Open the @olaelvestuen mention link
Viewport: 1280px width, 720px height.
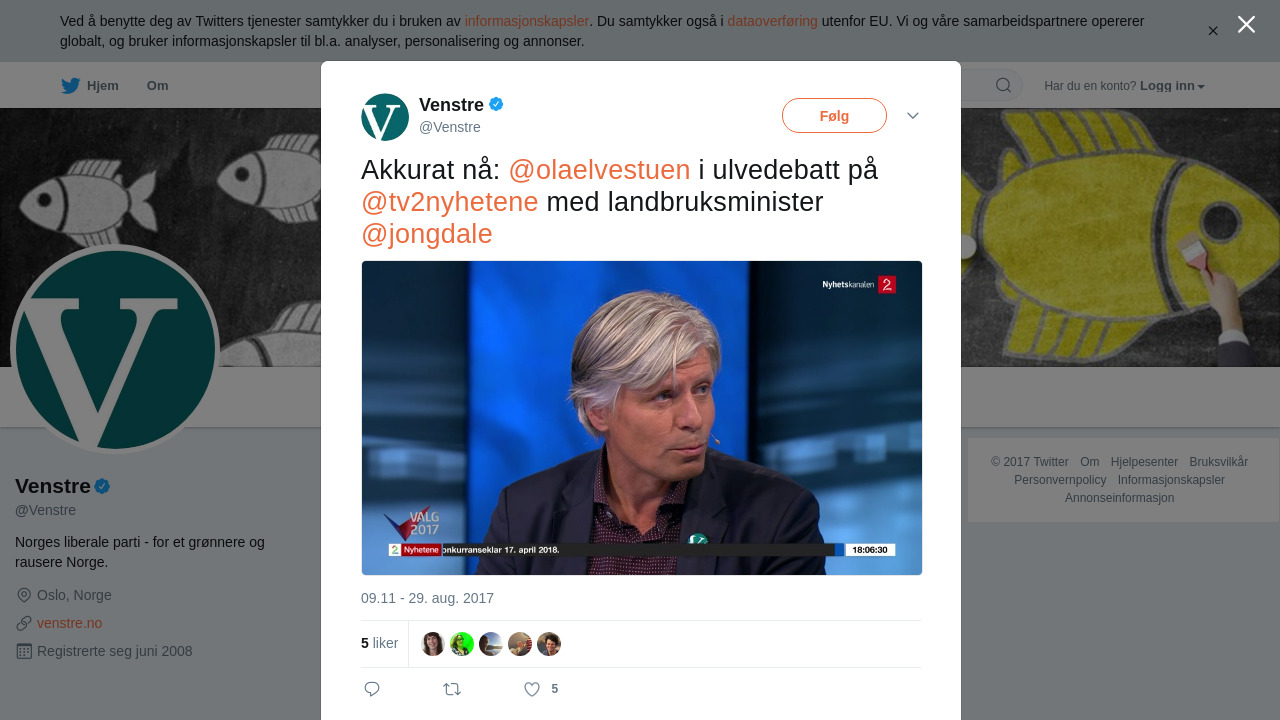coord(599,170)
